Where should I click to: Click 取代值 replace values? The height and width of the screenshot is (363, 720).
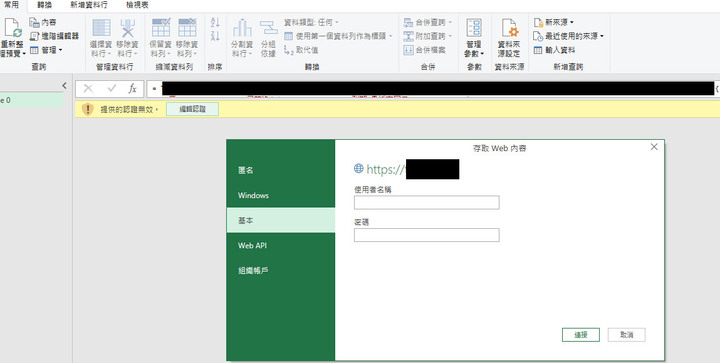(x=301, y=50)
